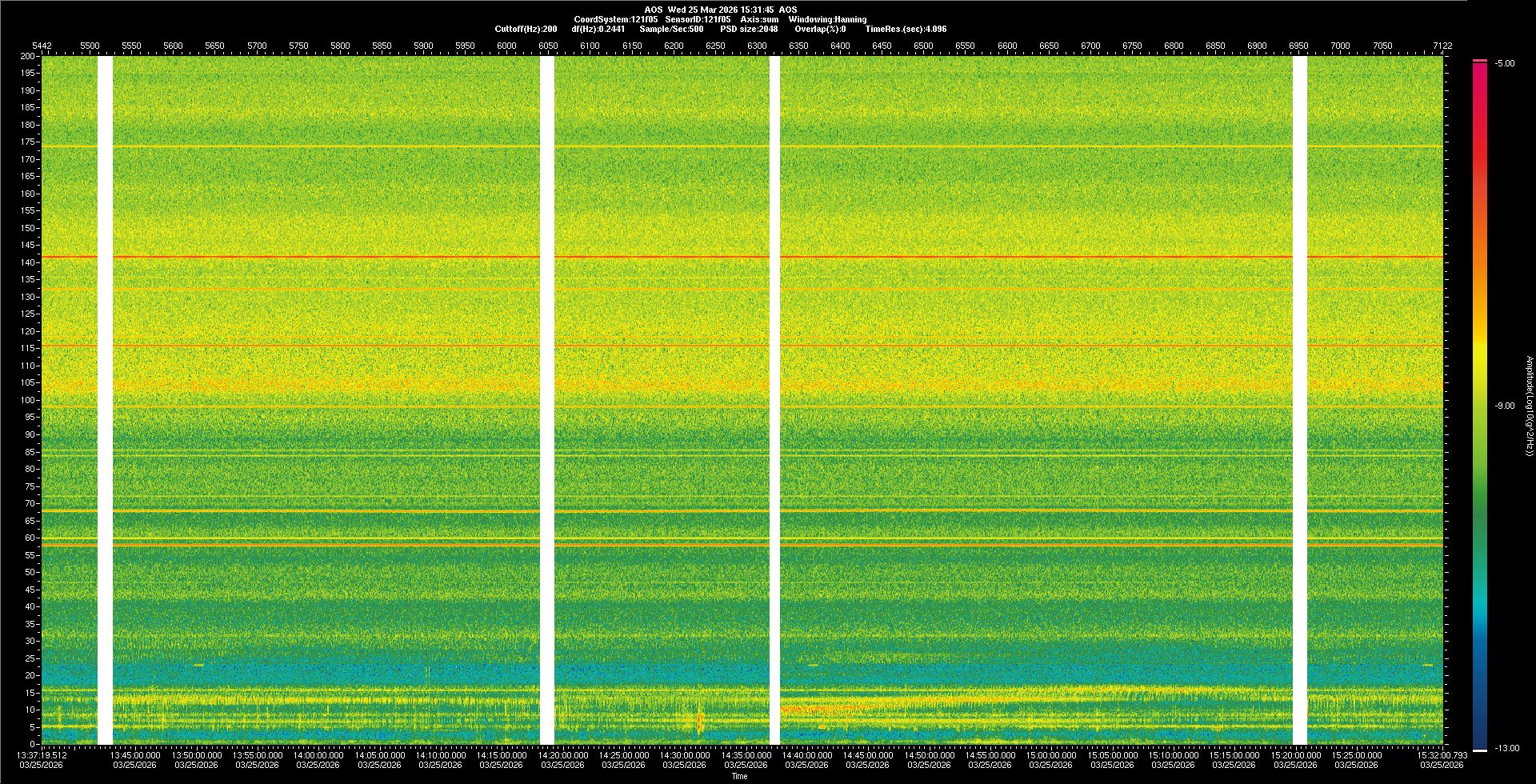Click the white gap near 14:20:00
1536x784 pixels.
pos(547,400)
